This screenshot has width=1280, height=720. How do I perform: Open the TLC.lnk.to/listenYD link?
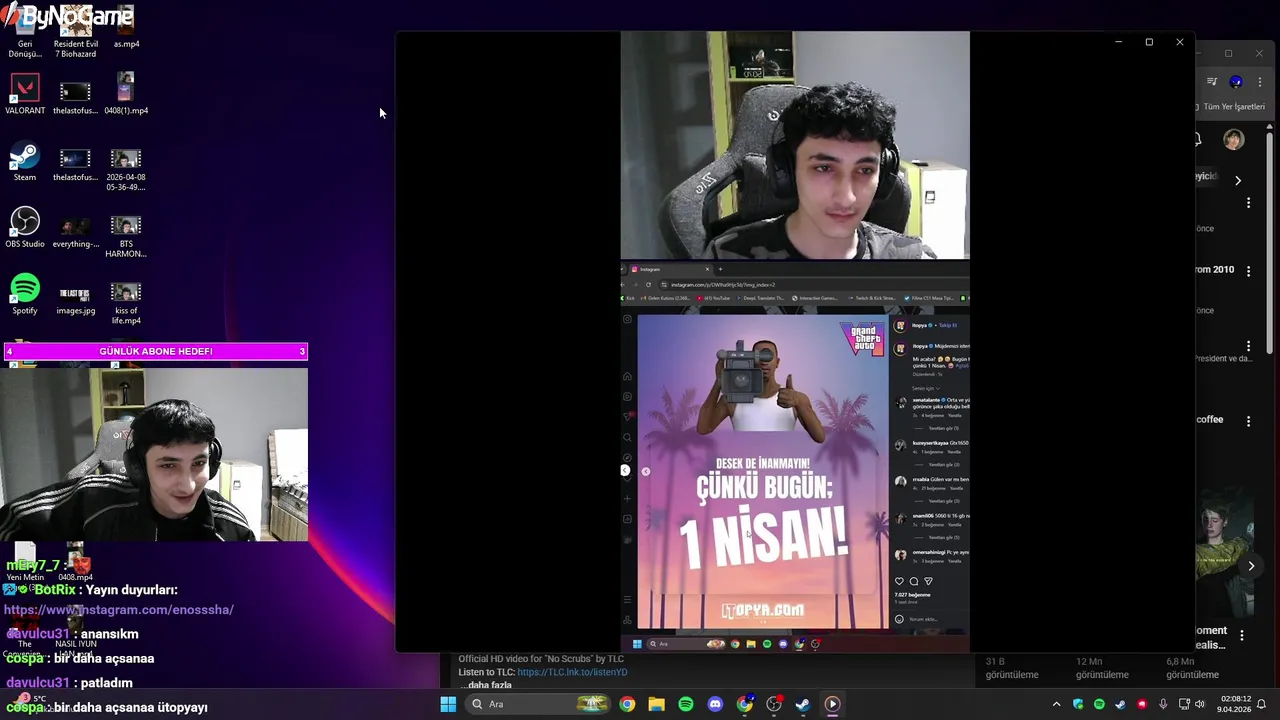pos(572,672)
